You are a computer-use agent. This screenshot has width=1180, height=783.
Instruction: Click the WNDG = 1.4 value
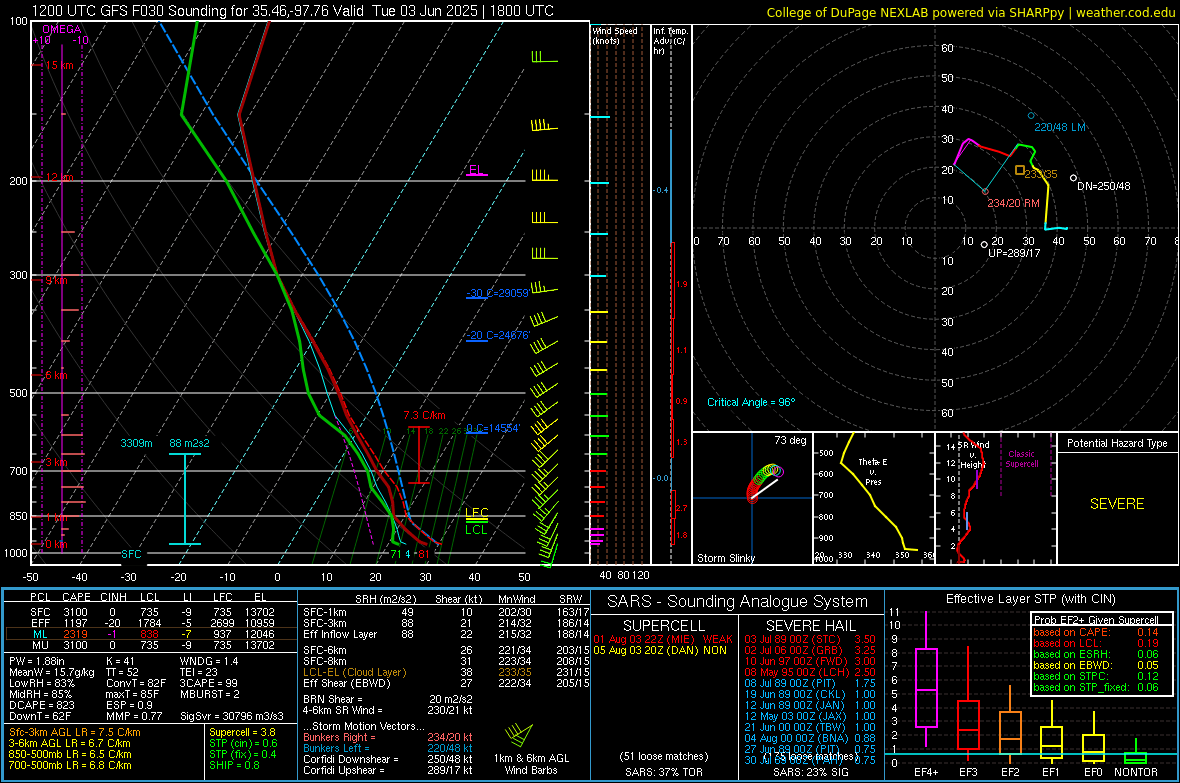click(x=209, y=661)
